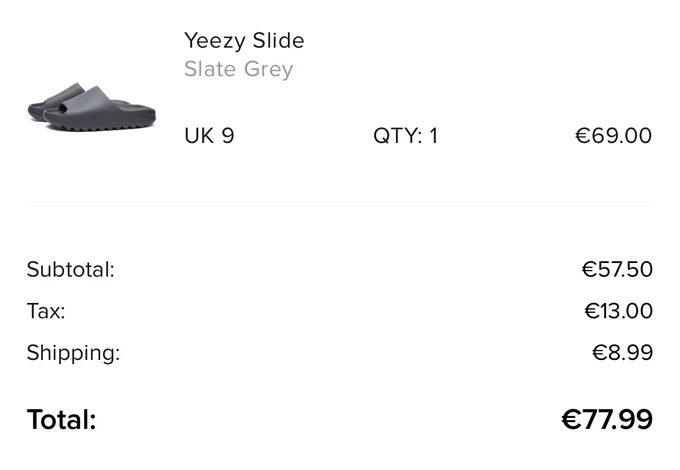Click the shipping cost €8.99

click(622, 352)
